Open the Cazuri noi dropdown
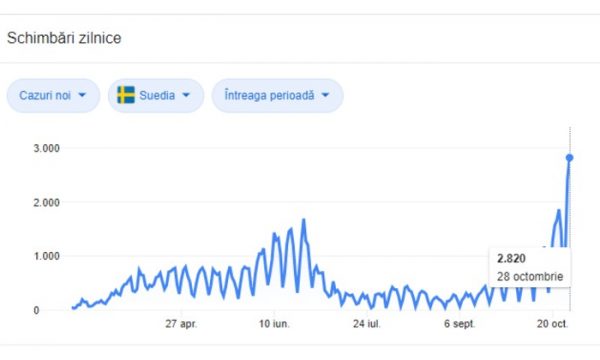Image resolution: width=600 pixels, height=360 pixels. pyautogui.click(x=53, y=95)
